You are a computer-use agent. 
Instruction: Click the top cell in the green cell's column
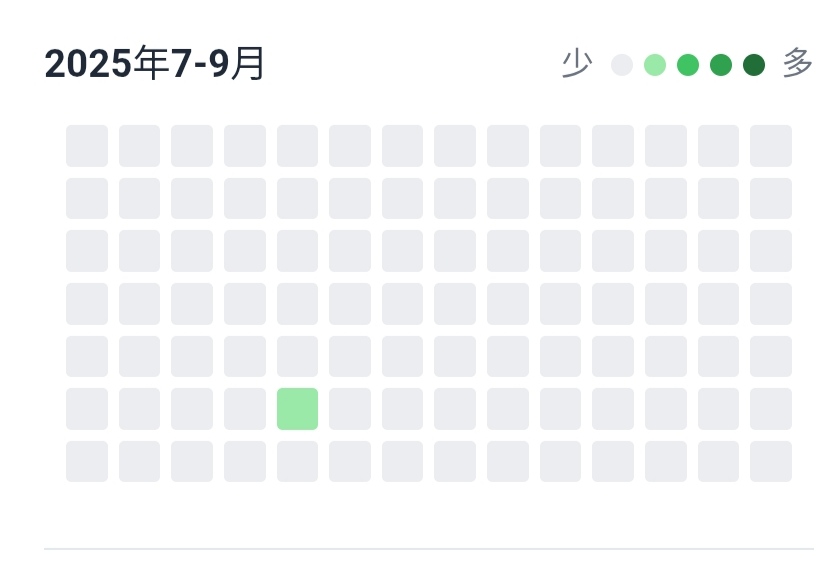coord(297,146)
